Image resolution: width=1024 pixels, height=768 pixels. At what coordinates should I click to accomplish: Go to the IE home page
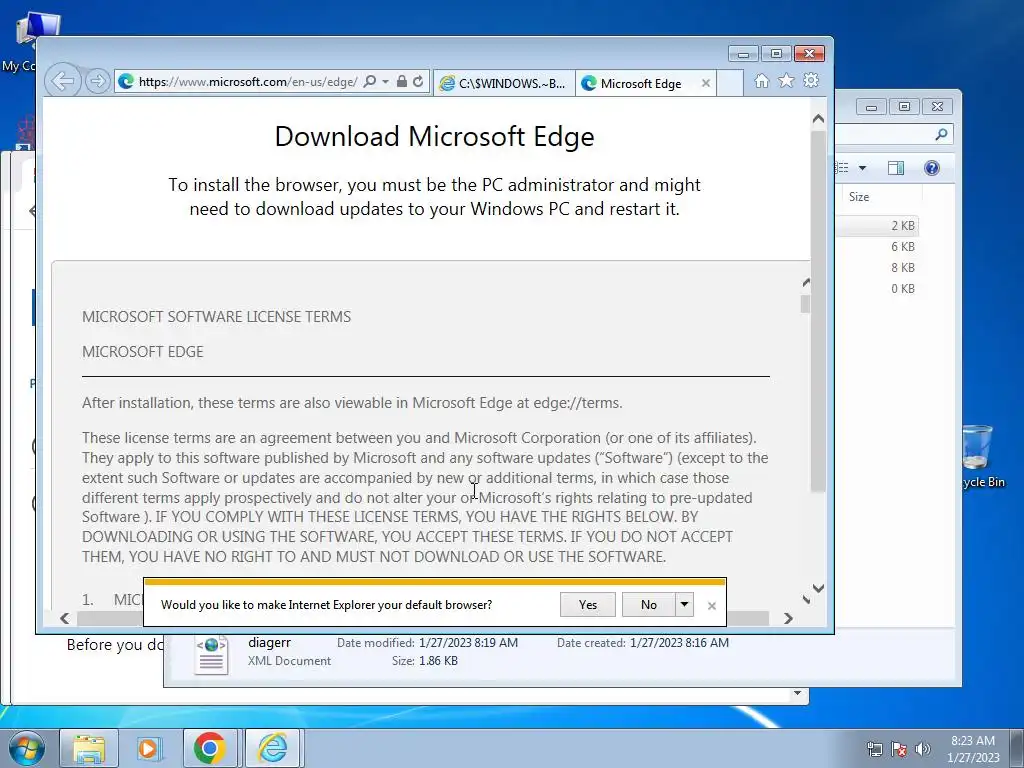[x=761, y=80]
